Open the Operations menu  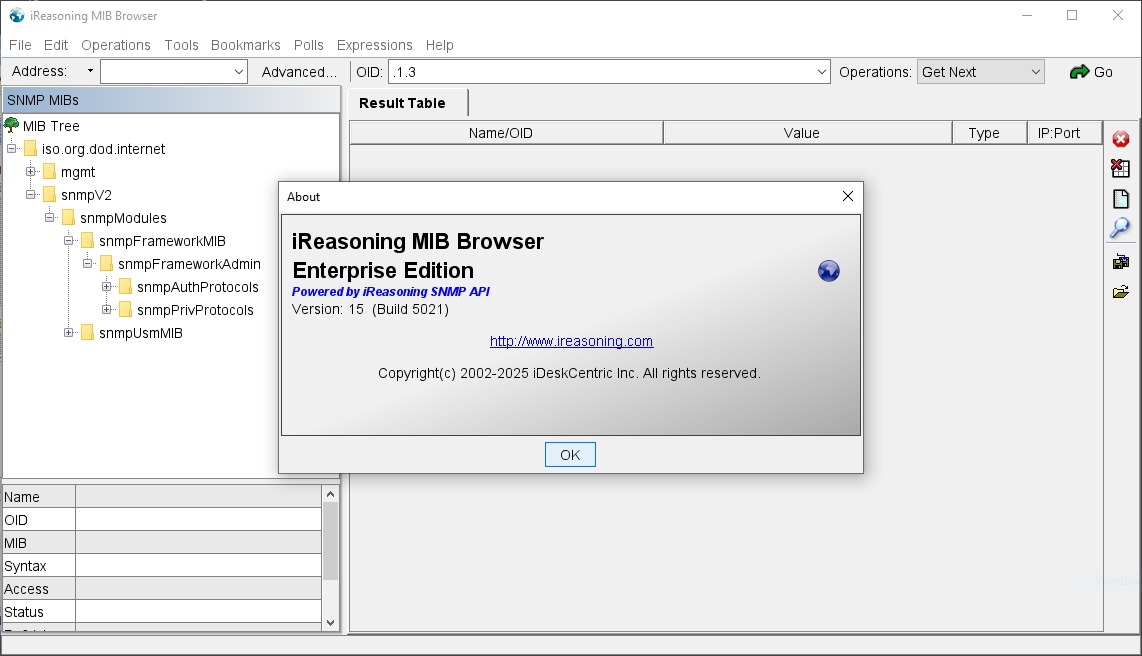click(x=116, y=45)
